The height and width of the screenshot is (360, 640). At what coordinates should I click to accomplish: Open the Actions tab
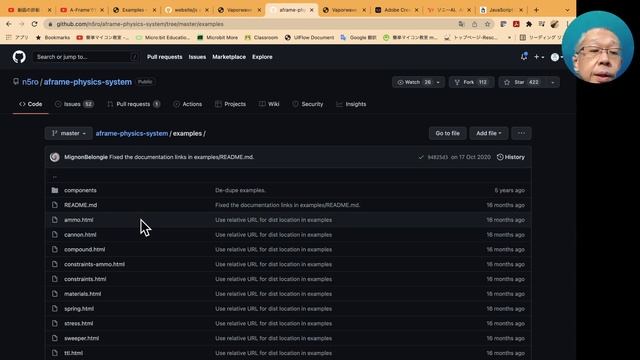pyautogui.click(x=187, y=104)
